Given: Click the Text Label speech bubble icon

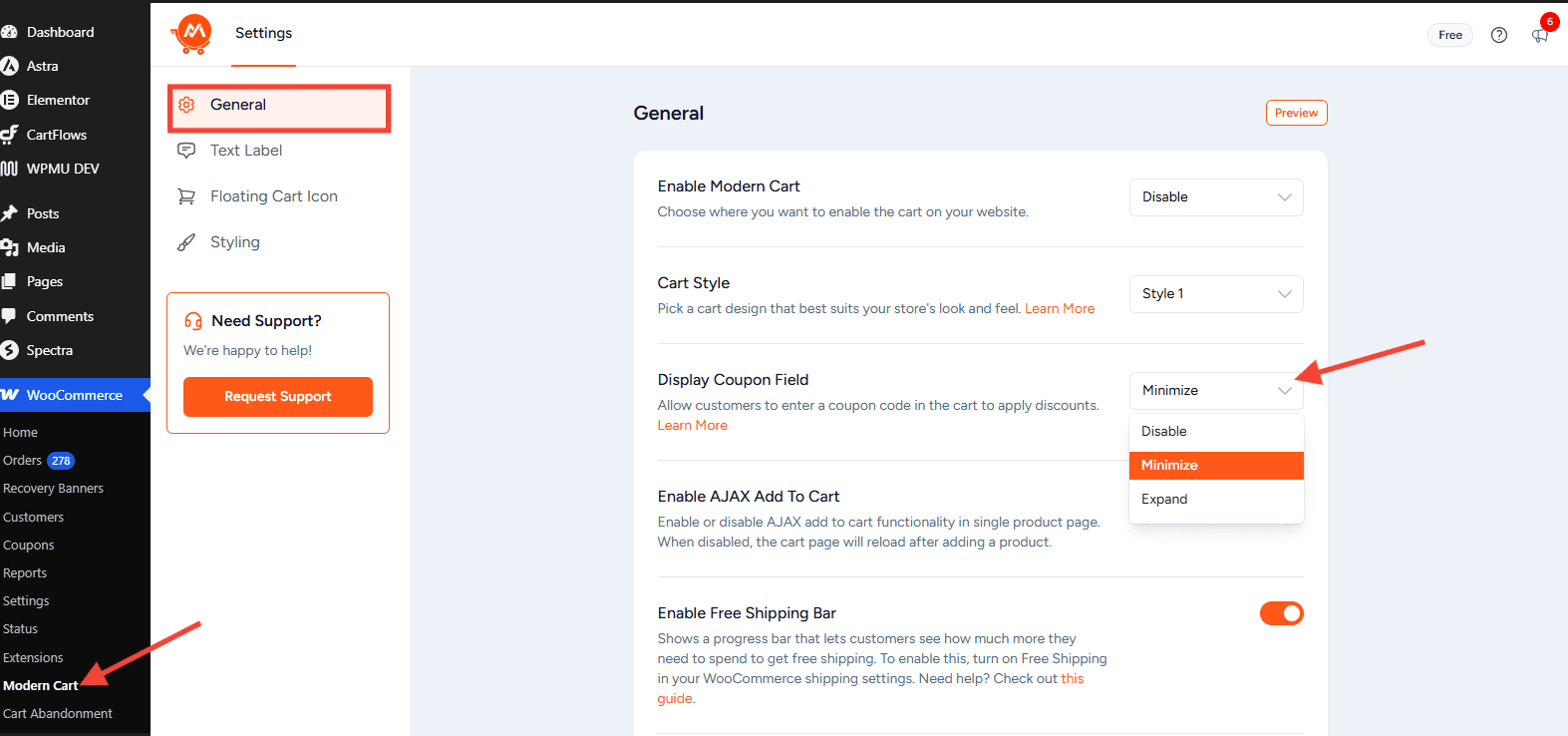Looking at the screenshot, I should tap(186, 151).
